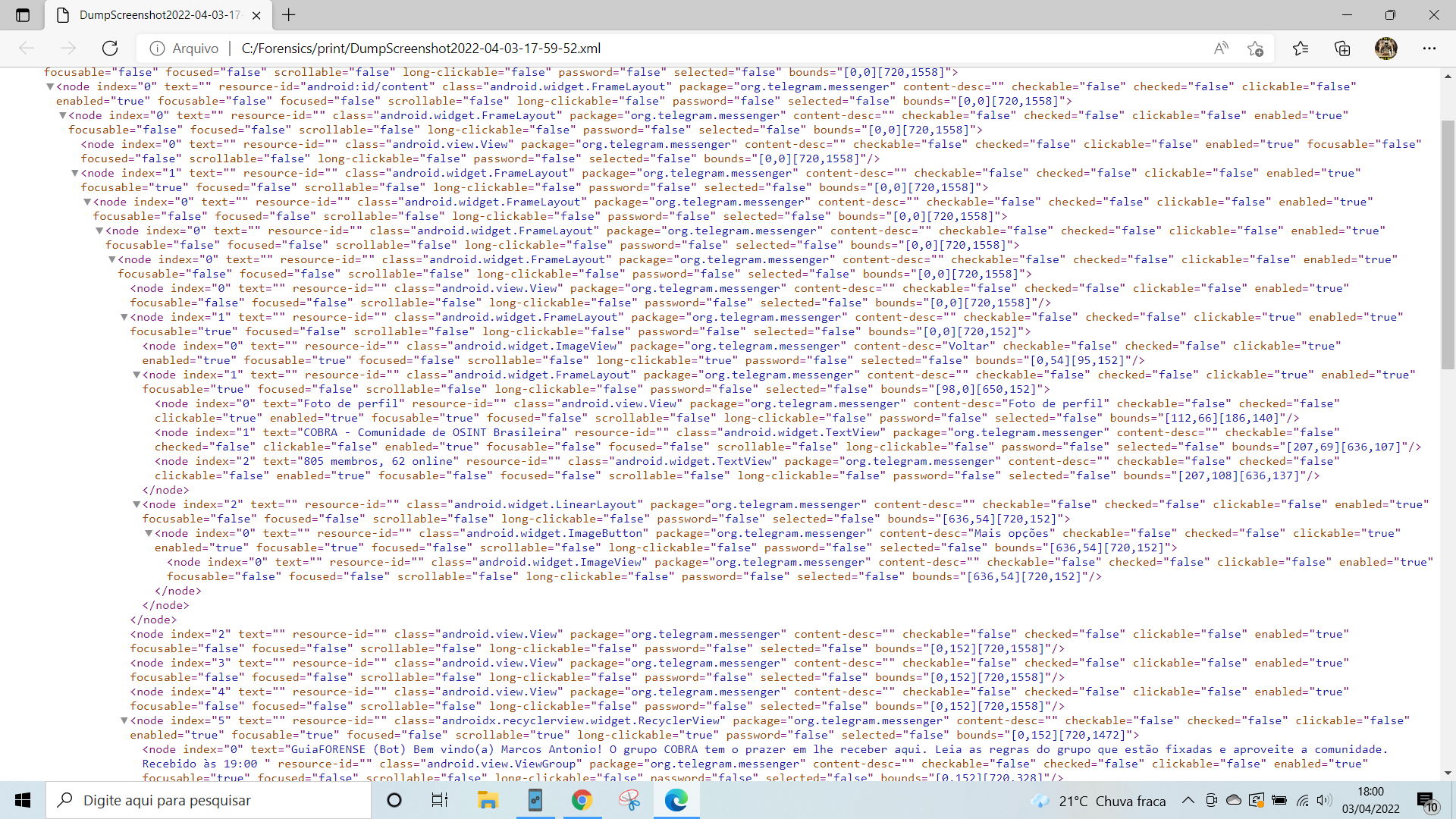Open the Windows Start menu

tap(23, 800)
